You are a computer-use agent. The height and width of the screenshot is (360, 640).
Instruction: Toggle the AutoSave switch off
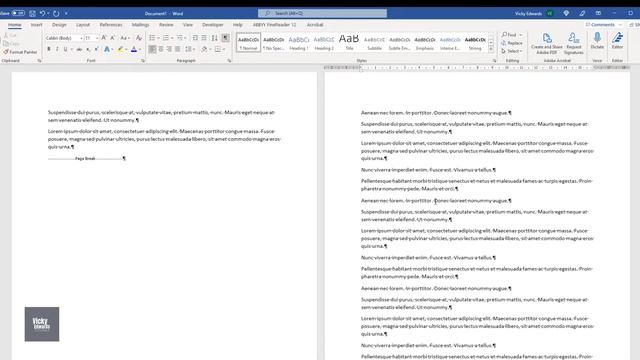pos(18,13)
